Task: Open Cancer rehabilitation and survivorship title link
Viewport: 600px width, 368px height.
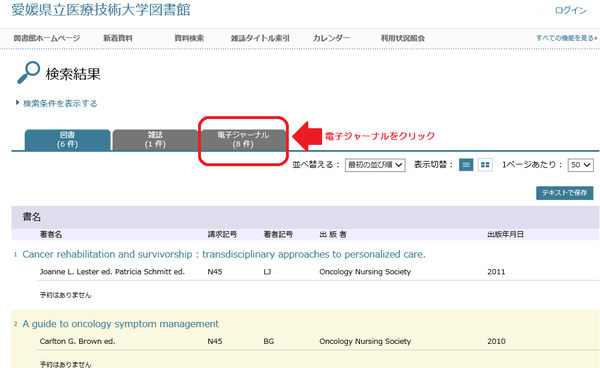Action: click(224, 254)
